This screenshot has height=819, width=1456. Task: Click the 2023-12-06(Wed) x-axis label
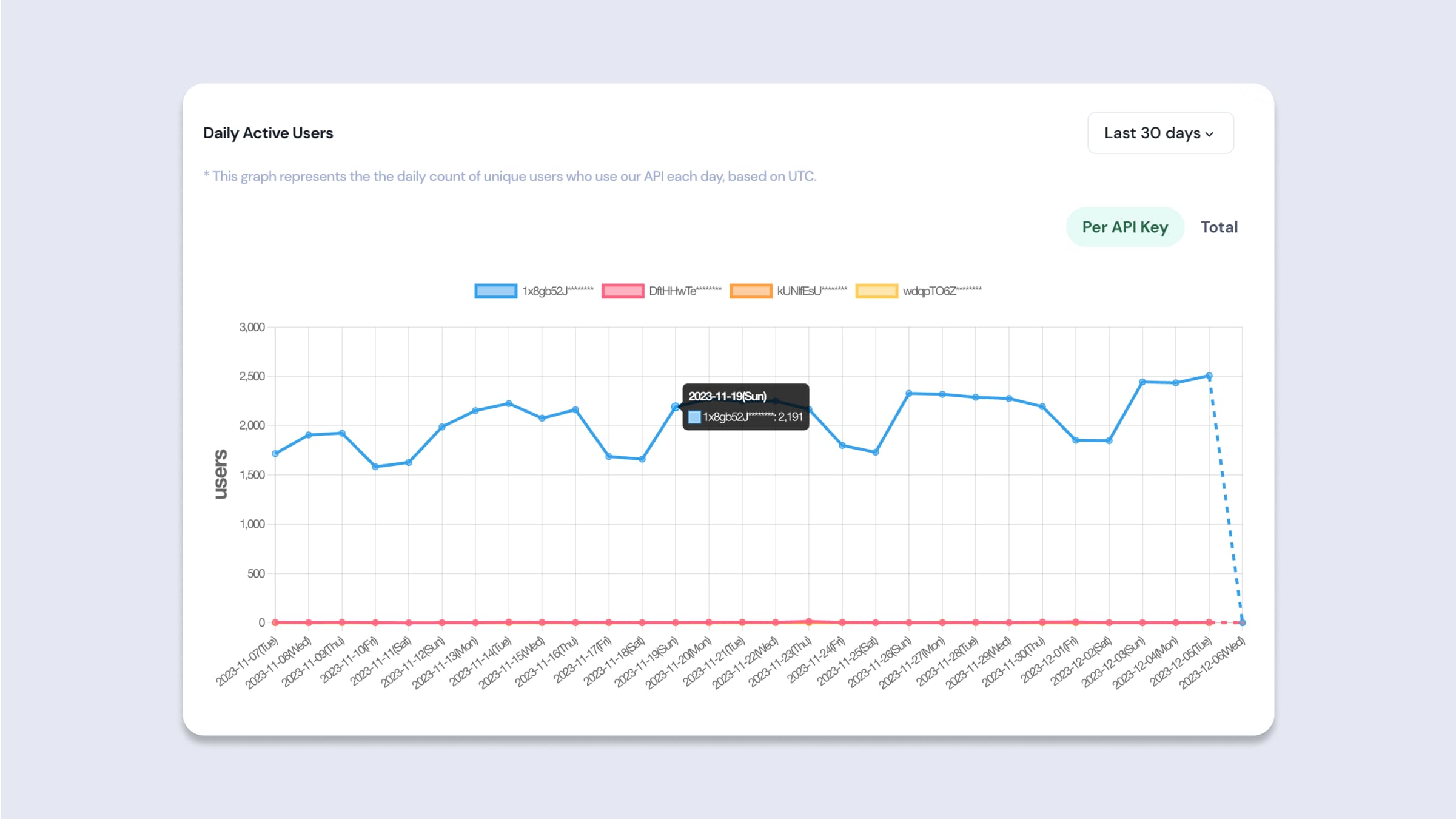pyautogui.click(x=1212, y=662)
